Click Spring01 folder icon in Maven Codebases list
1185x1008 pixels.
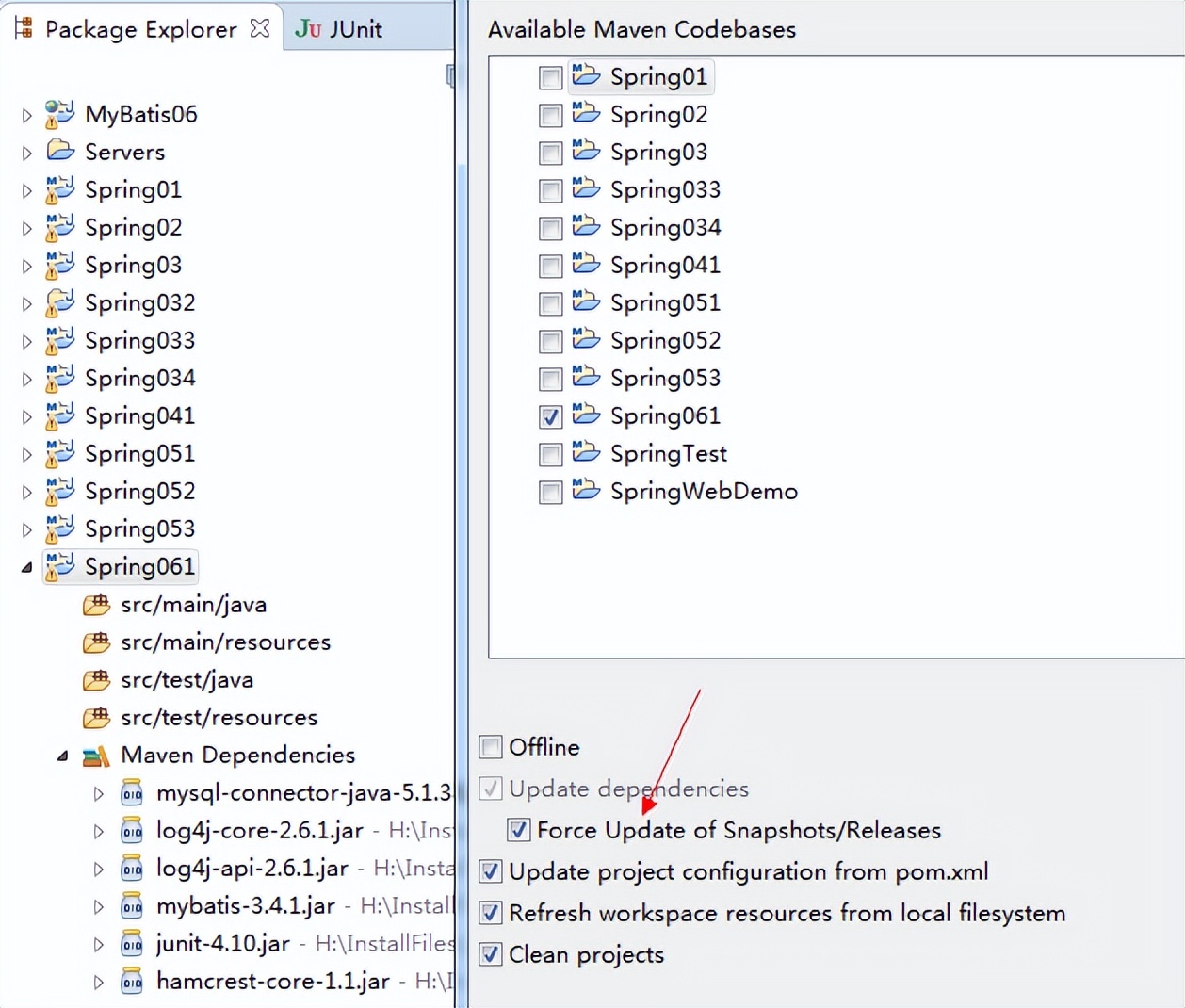[x=586, y=75]
